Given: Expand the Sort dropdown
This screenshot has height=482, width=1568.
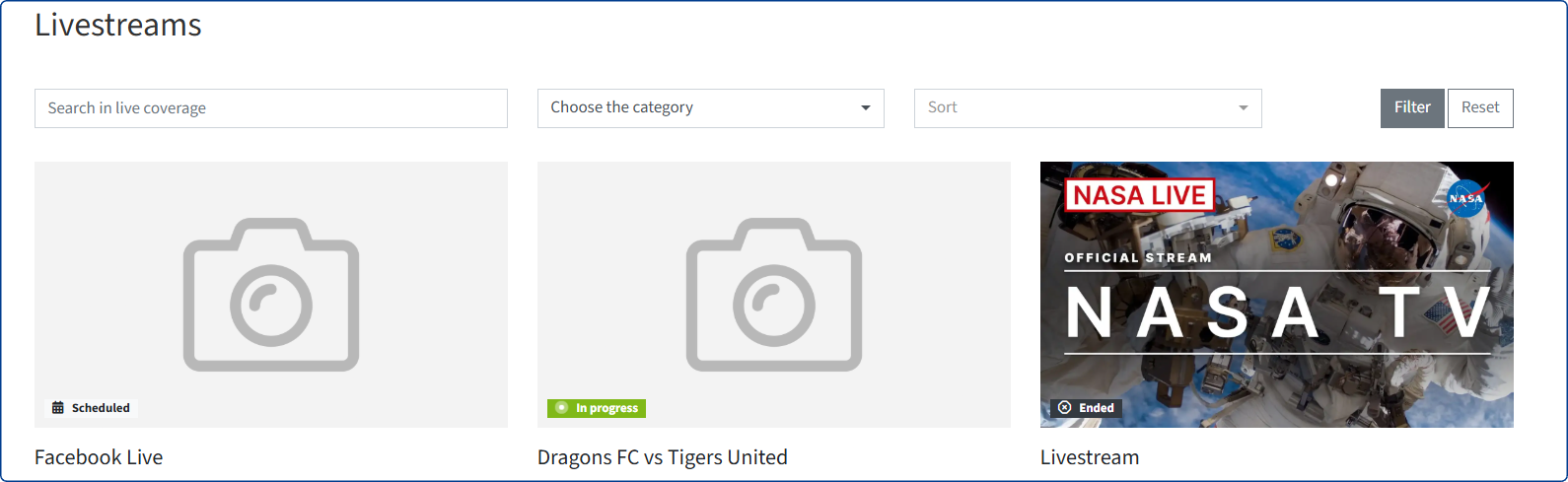Looking at the screenshot, I should pos(1087,108).
